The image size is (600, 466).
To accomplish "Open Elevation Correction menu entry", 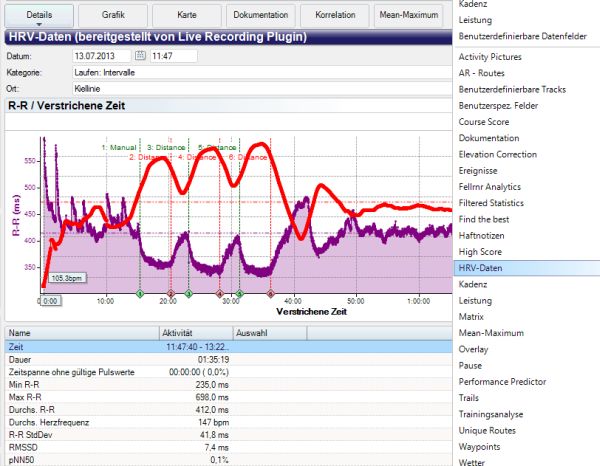I will tap(497, 154).
